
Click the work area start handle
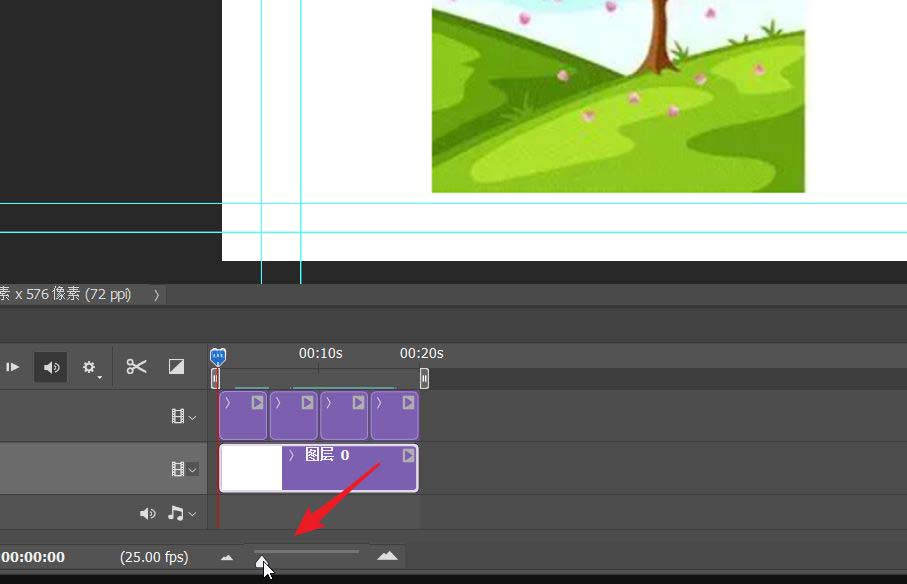coord(215,379)
